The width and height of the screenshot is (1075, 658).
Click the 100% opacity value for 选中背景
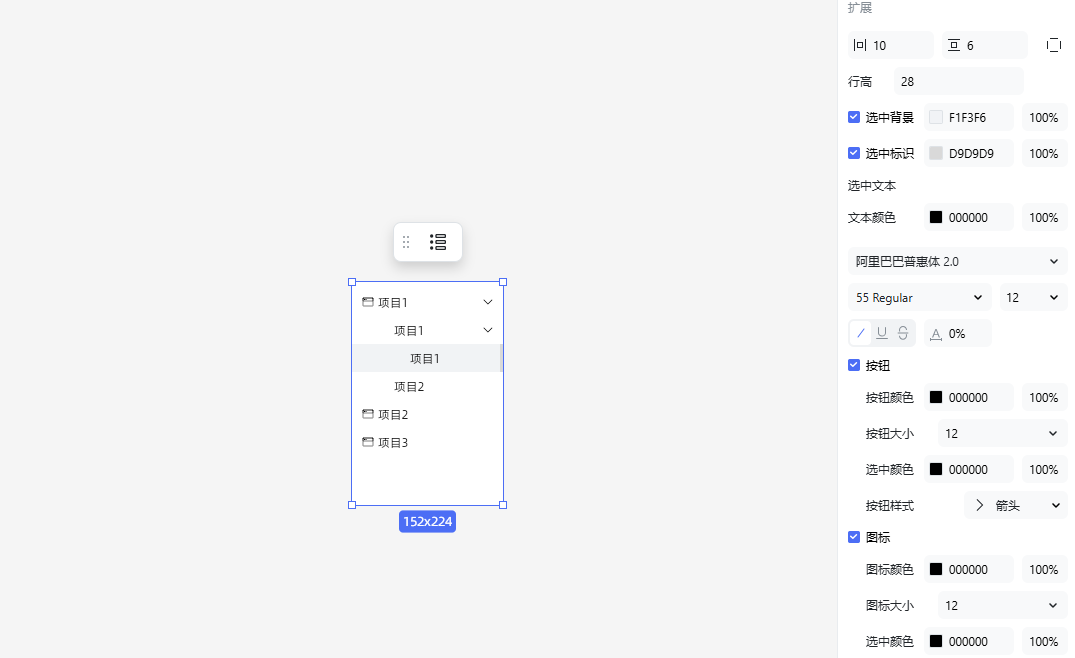1044,117
